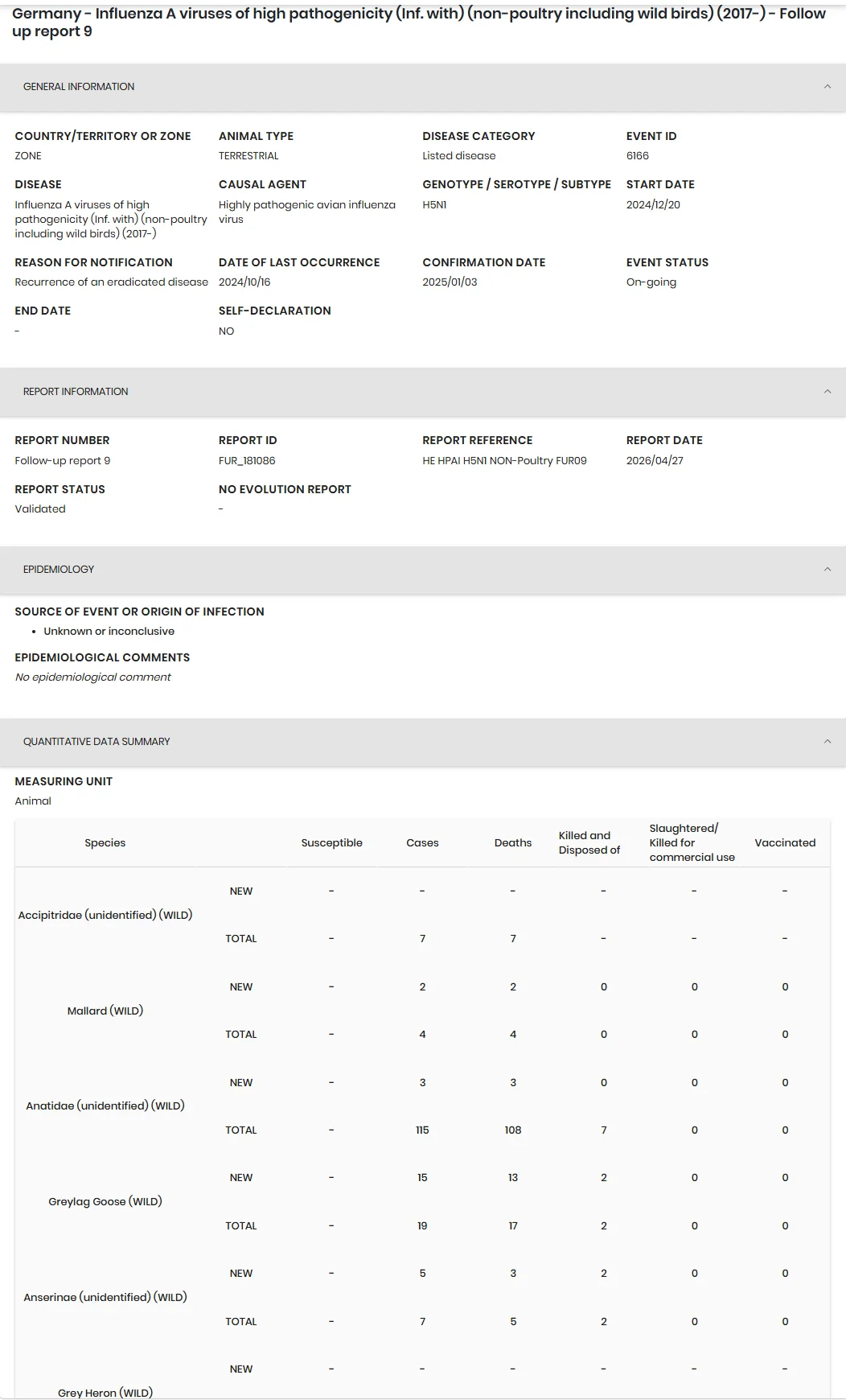
Task: Click Greylag Goose total deaths value 17
Action: click(x=513, y=1226)
